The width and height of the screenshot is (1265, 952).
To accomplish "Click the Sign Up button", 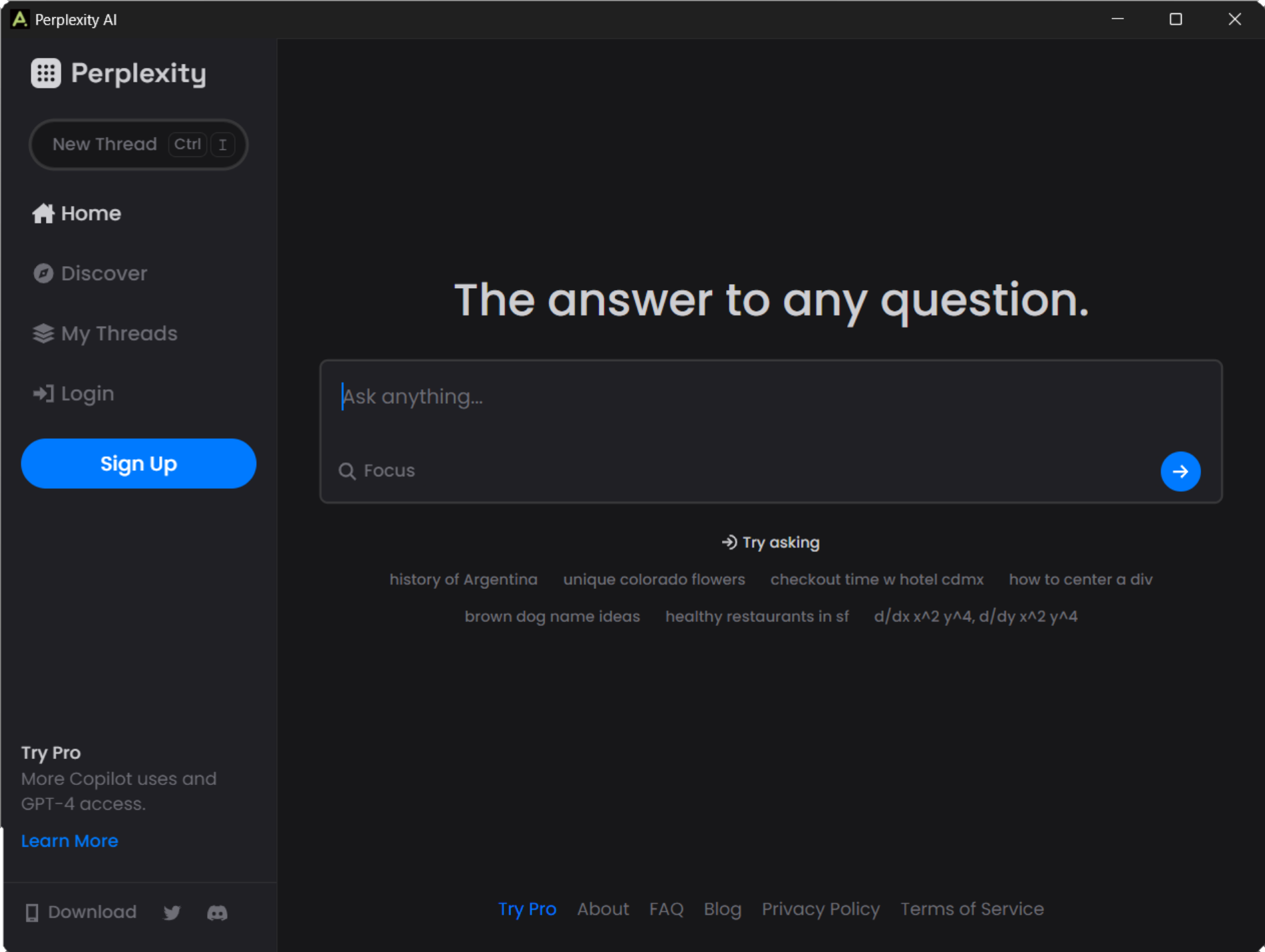I will (138, 464).
